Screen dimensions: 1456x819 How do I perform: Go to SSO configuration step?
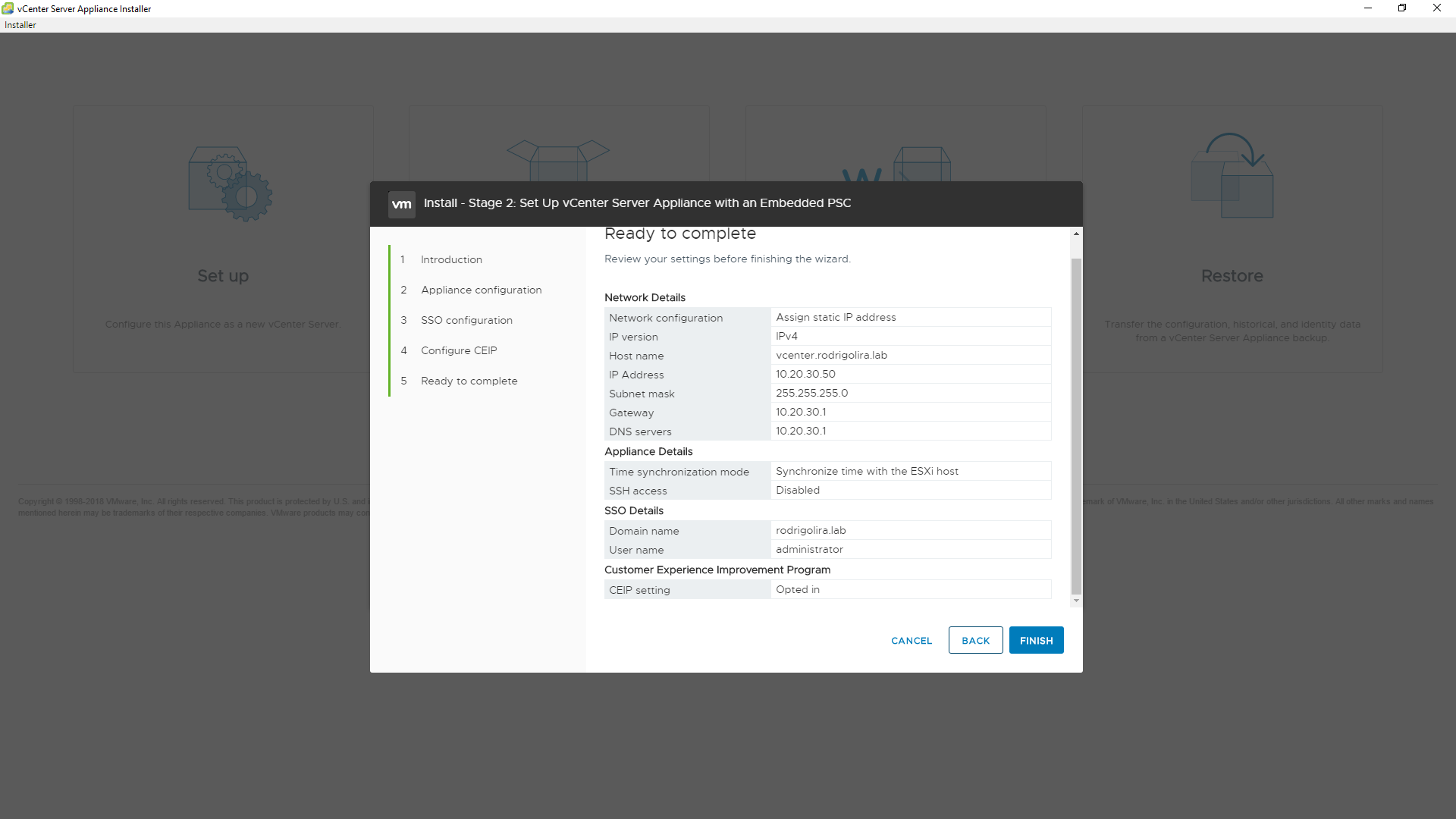click(466, 320)
